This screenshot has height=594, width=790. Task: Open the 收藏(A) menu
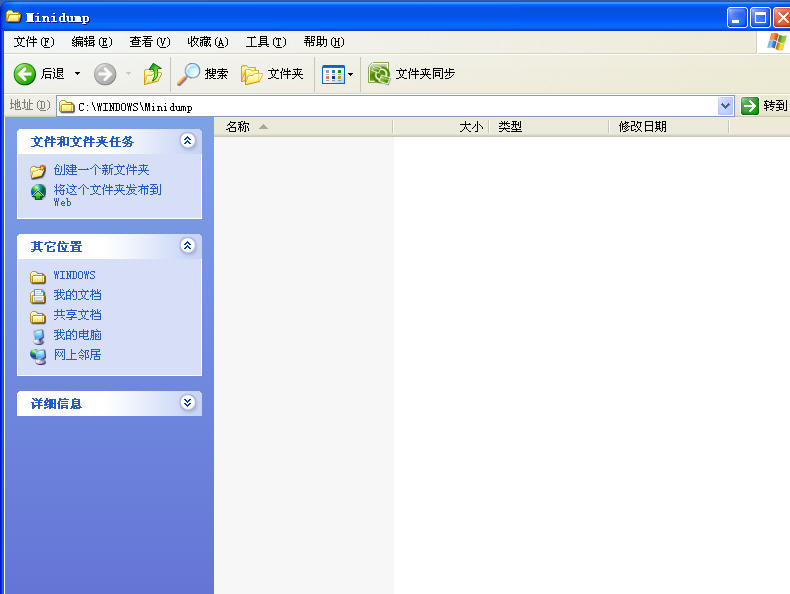point(208,42)
